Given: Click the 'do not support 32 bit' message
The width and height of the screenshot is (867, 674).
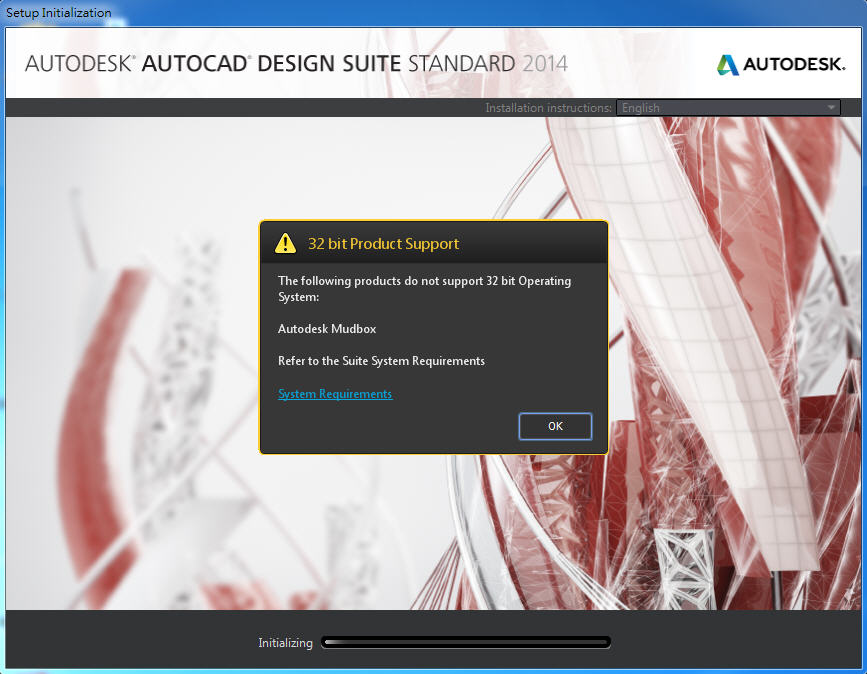Looking at the screenshot, I should coord(425,289).
